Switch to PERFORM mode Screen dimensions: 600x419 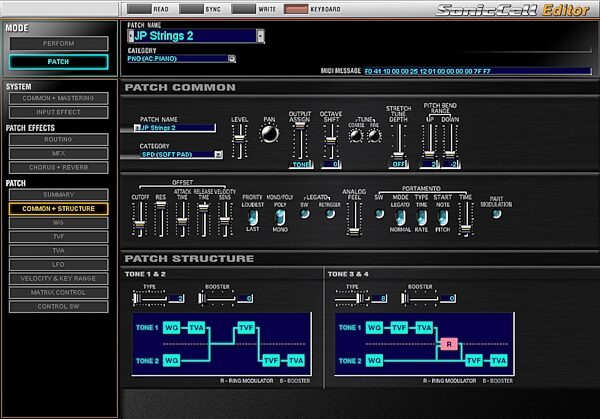pyautogui.click(x=59, y=44)
